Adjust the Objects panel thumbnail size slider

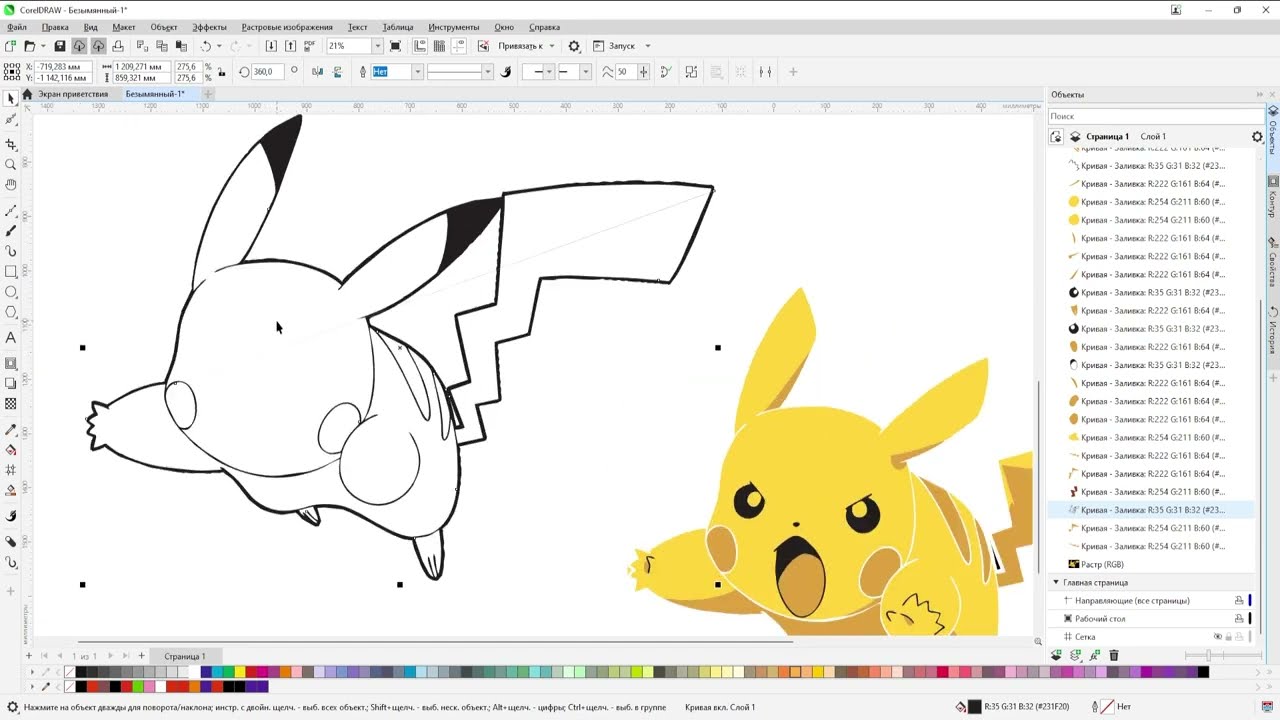tap(1209, 656)
